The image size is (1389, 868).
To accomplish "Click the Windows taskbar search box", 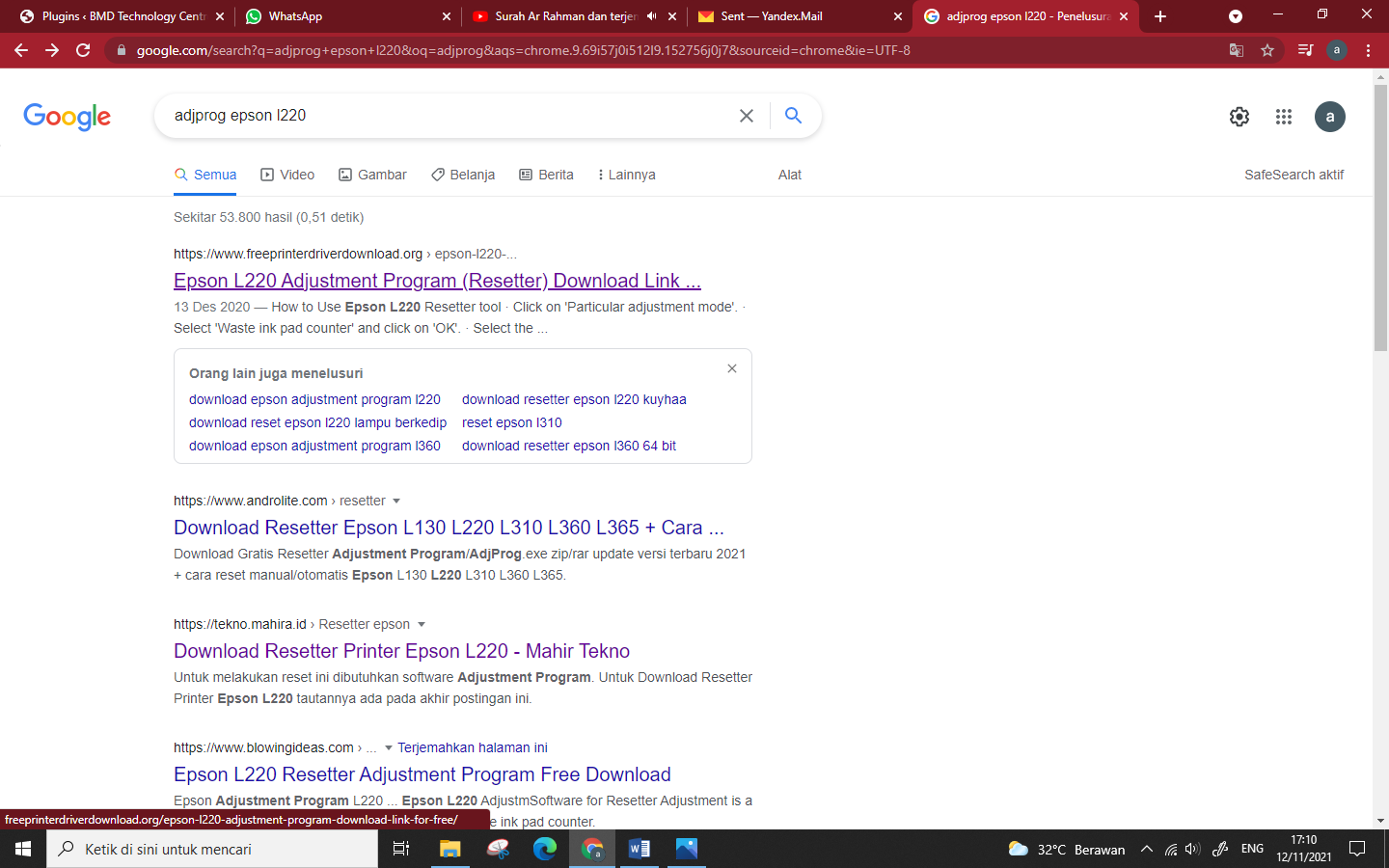I will click(212, 849).
